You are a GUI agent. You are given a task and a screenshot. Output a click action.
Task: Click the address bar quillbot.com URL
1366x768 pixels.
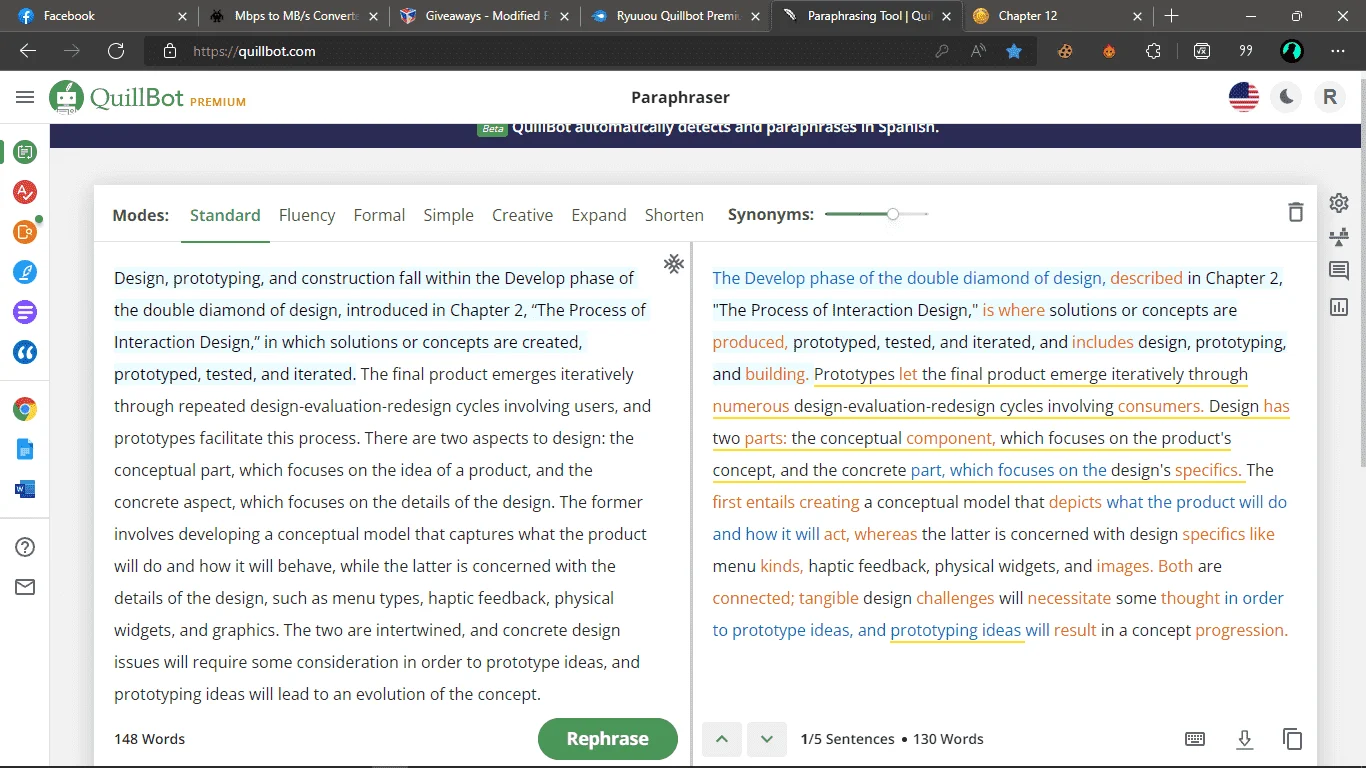click(254, 51)
